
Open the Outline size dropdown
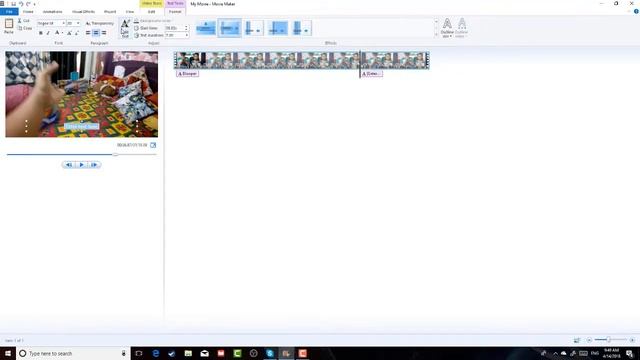(x=447, y=28)
